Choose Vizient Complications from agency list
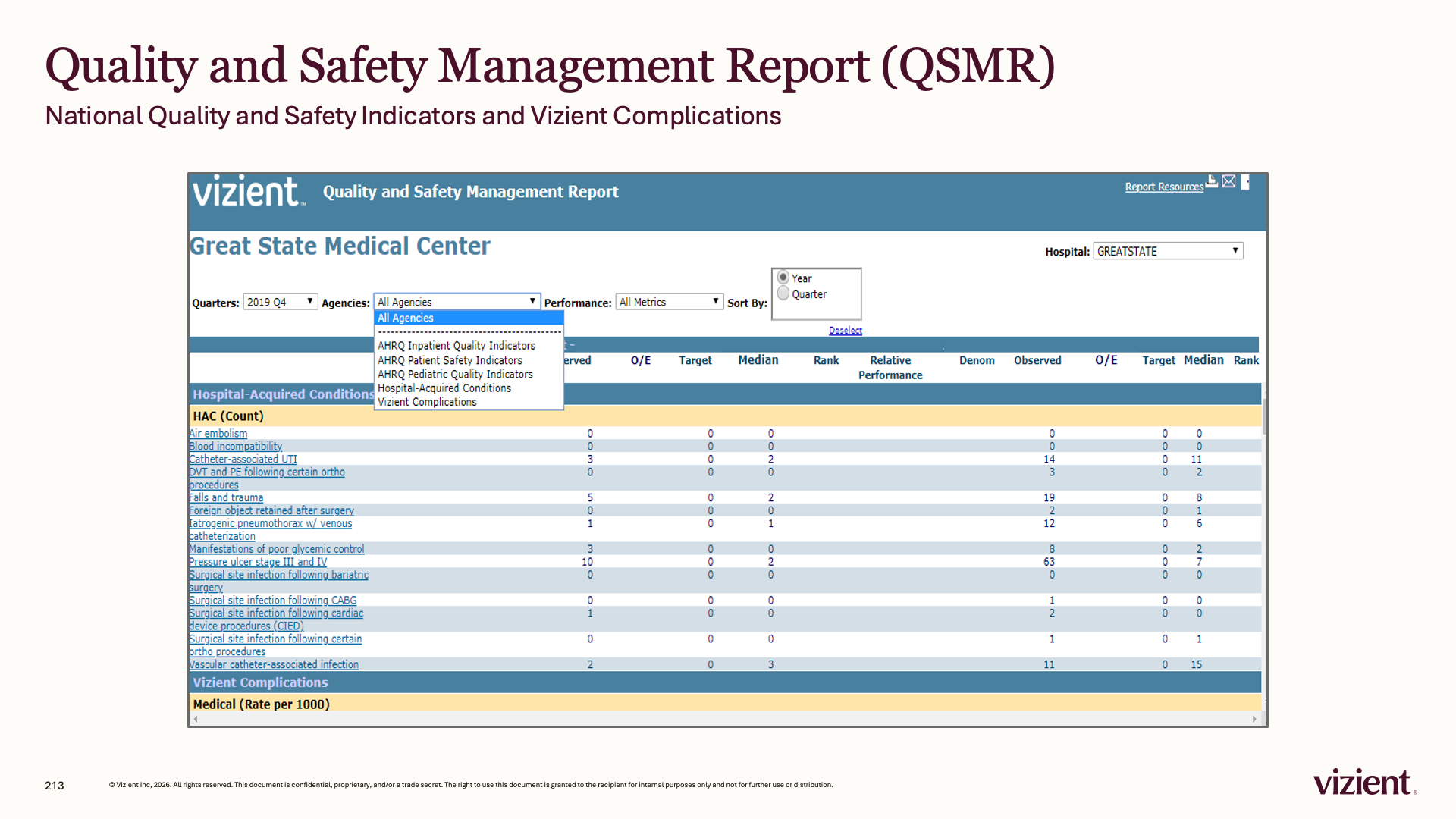This screenshot has width=1456, height=819. [427, 402]
